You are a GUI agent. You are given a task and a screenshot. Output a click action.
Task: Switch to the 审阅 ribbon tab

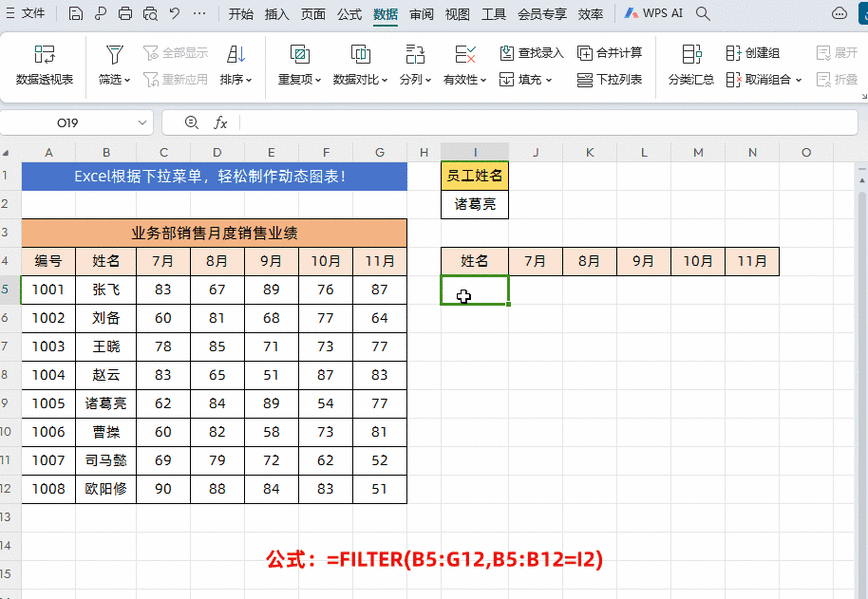pyautogui.click(x=421, y=14)
